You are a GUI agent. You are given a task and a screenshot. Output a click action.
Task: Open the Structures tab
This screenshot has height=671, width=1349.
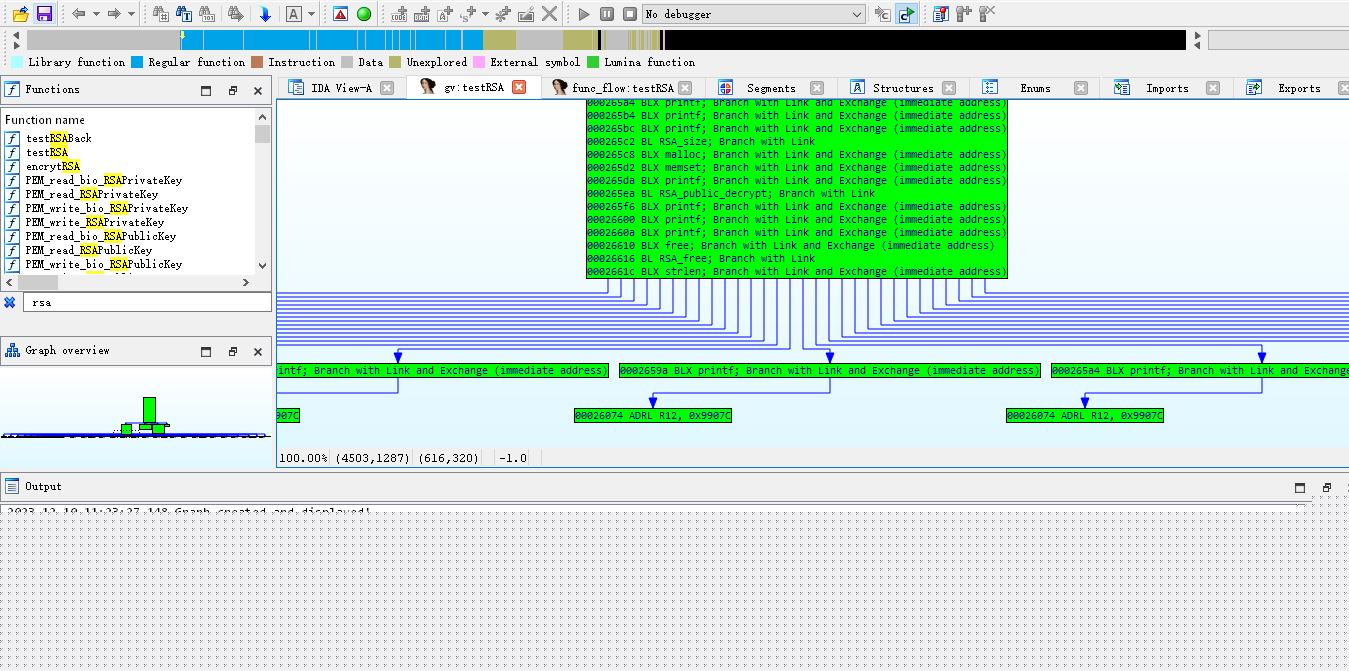point(903,88)
